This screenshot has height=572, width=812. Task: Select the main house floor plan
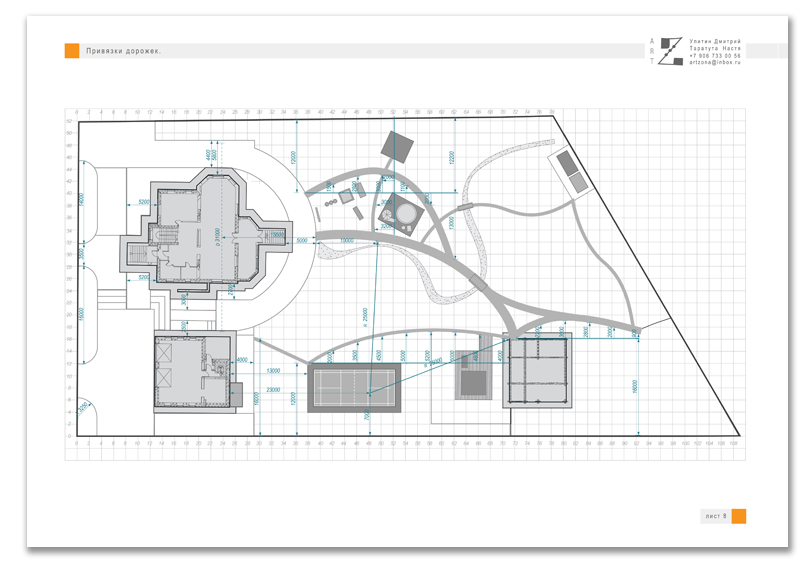(x=206, y=232)
